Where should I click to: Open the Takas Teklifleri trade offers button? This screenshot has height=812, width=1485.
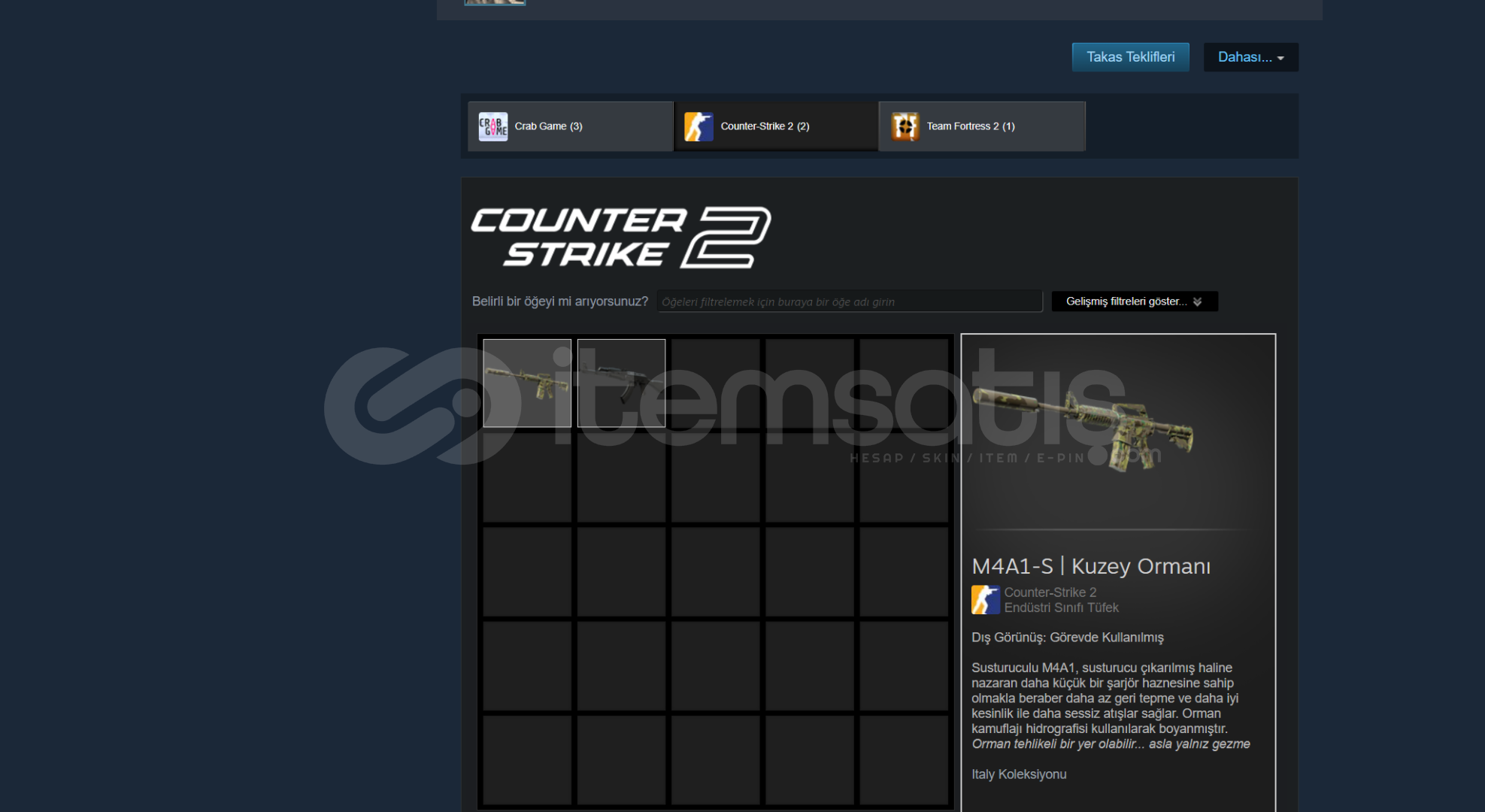(1130, 57)
